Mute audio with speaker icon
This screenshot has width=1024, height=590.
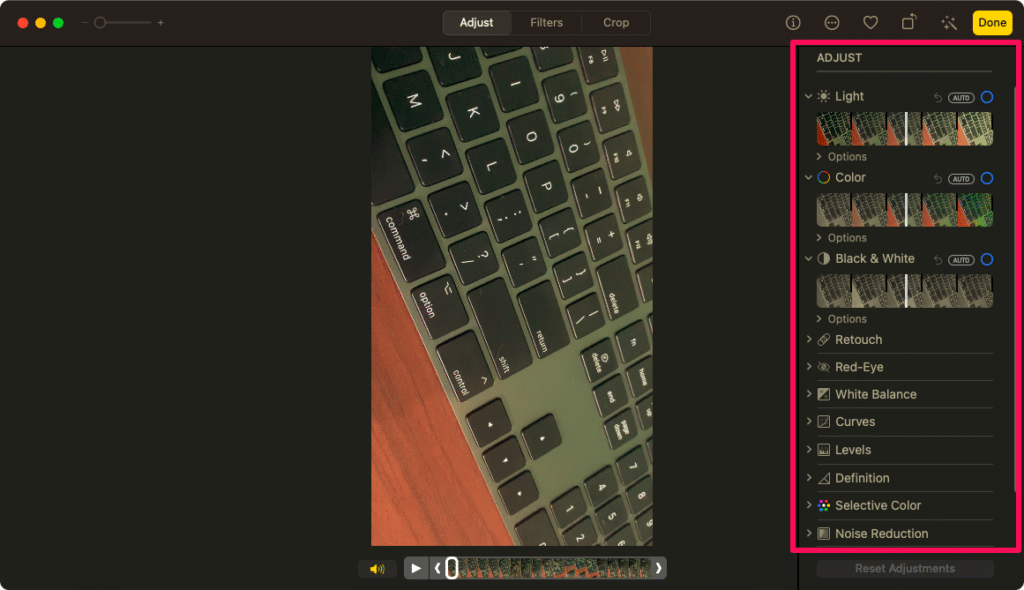[x=377, y=569]
